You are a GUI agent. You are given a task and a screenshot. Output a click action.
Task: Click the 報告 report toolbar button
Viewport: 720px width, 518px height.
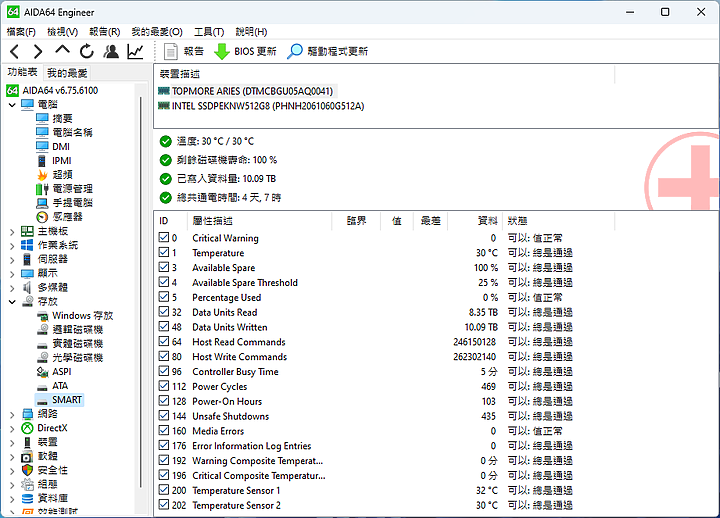tap(184, 51)
